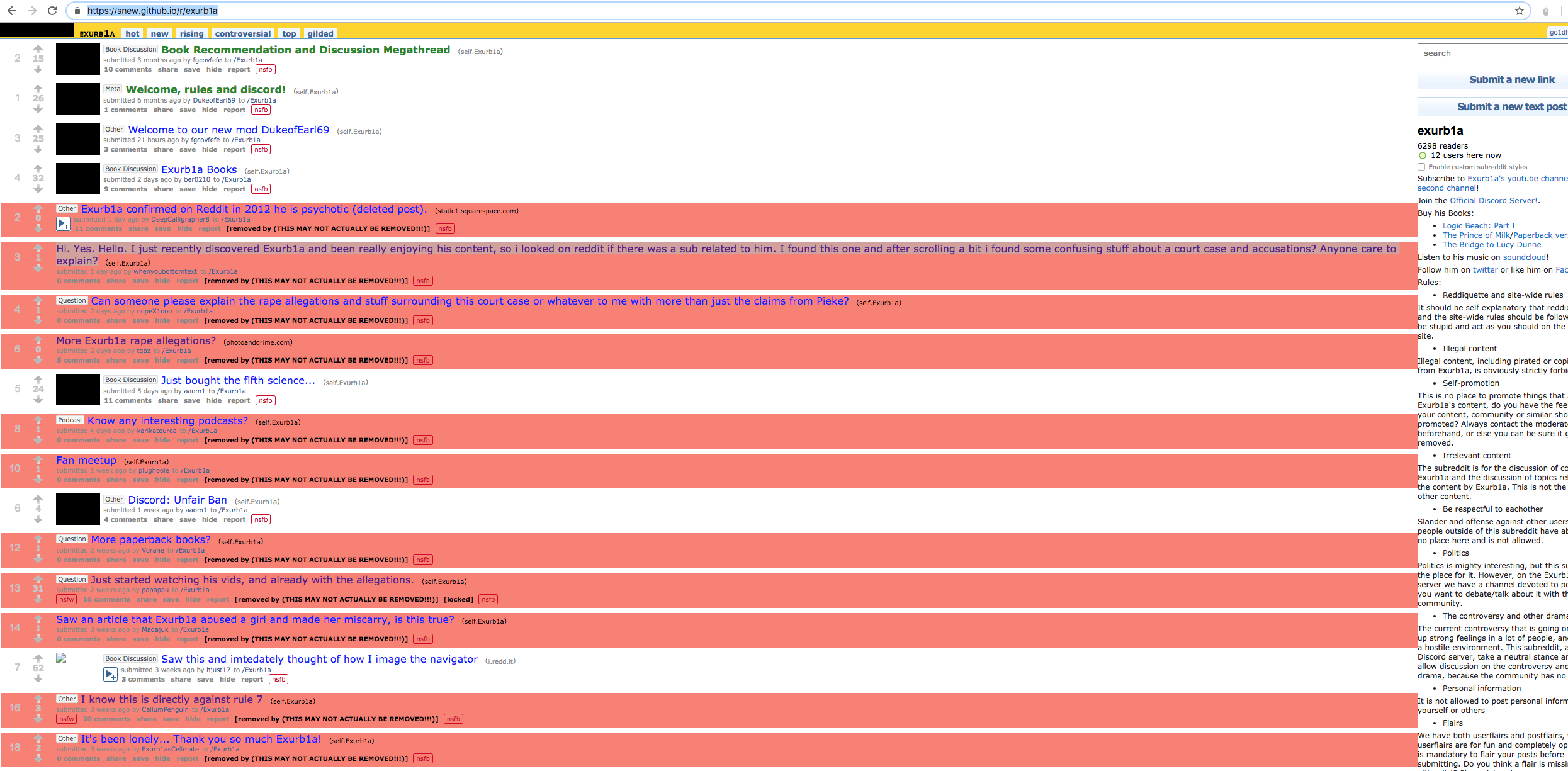Upvote the "Fan meetup" post
The width and height of the screenshot is (1568, 771).
point(38,459)
